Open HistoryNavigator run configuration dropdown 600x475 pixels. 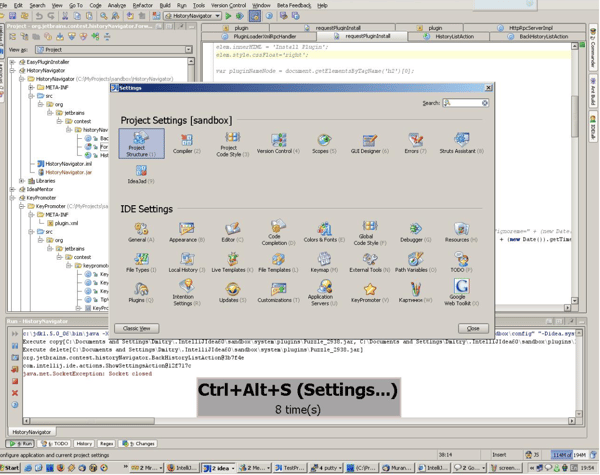click(193, 16)
